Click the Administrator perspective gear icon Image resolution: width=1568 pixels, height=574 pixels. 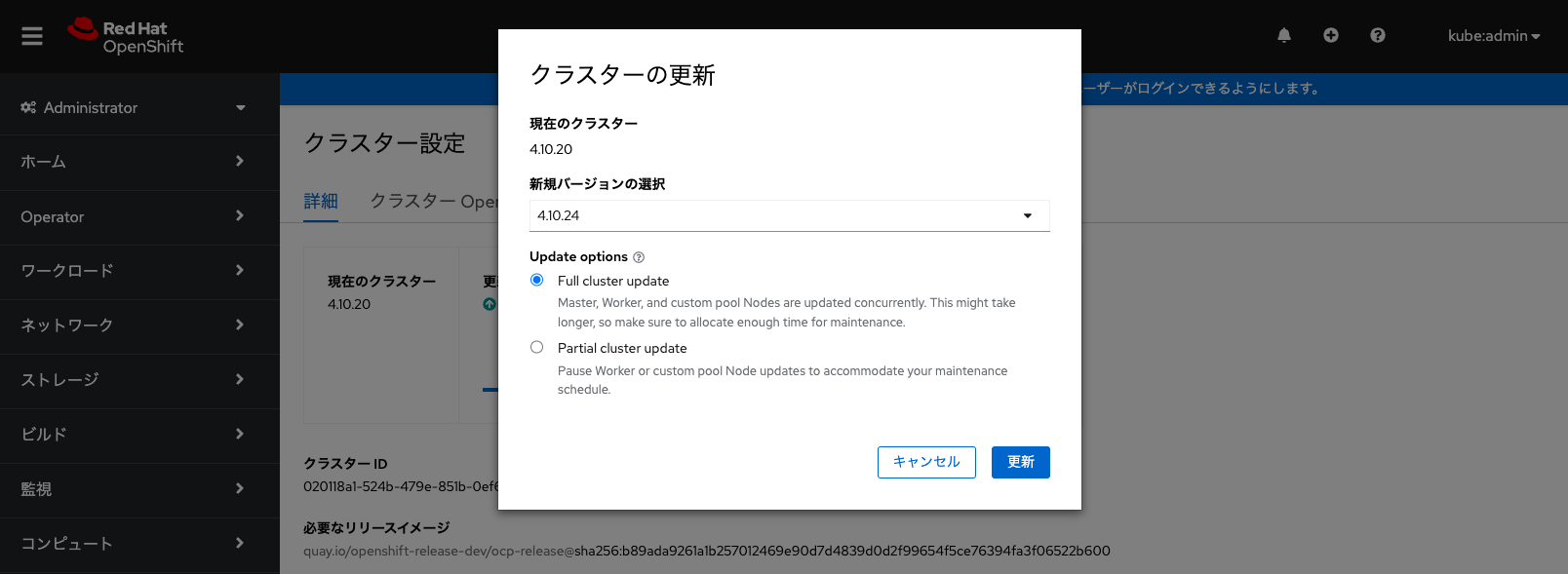pyautogui.click(x=28, y=107)
